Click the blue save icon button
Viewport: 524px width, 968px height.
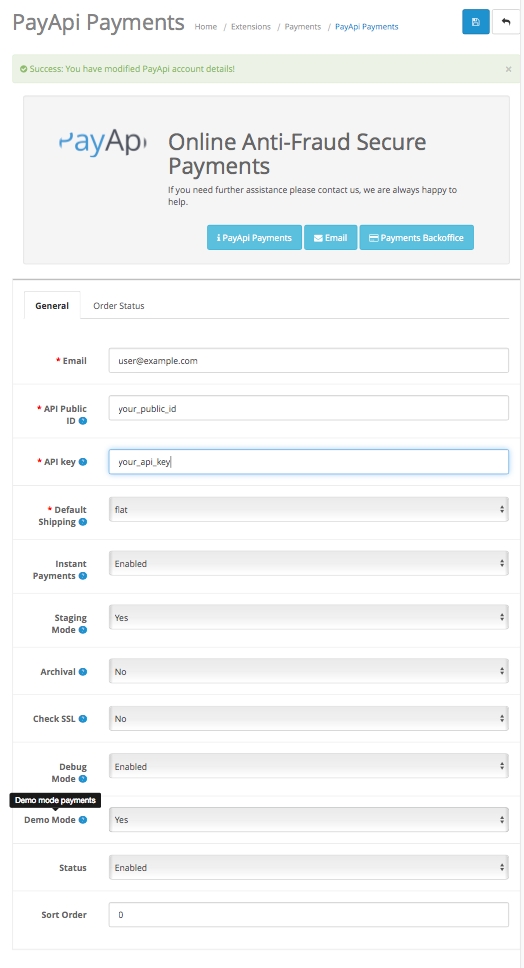(475, 22)
